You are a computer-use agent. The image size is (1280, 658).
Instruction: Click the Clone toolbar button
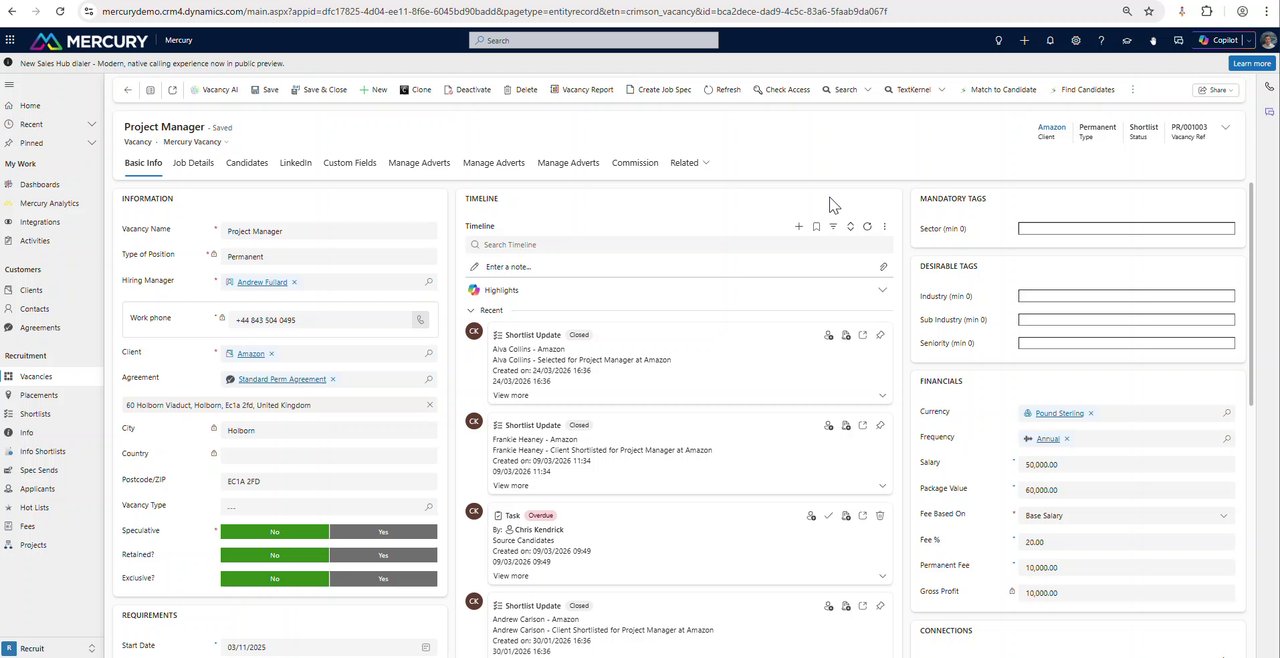tap(415, 90)
